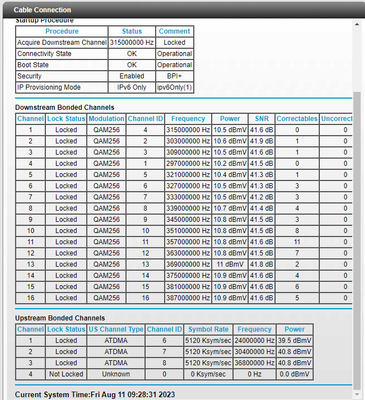The image size is (365, 400).
Task: Select the Status column header
Action: tap(132, 31)
